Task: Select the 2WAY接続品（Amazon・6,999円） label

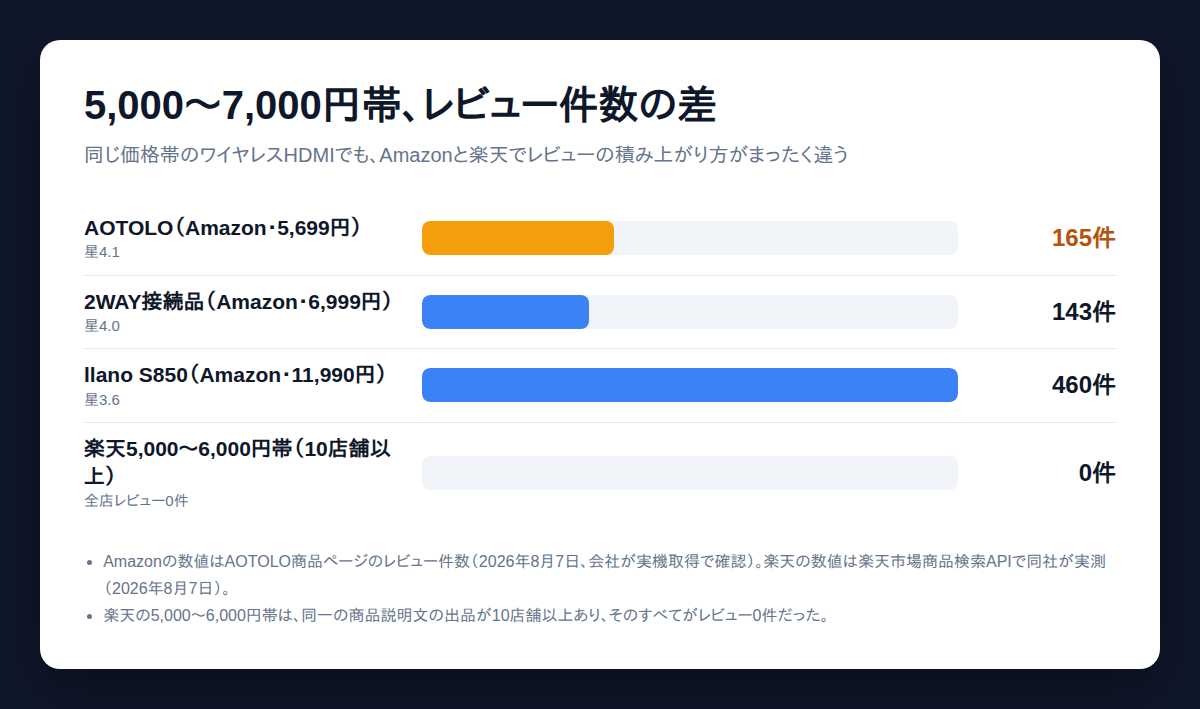Action: [238, 301]
